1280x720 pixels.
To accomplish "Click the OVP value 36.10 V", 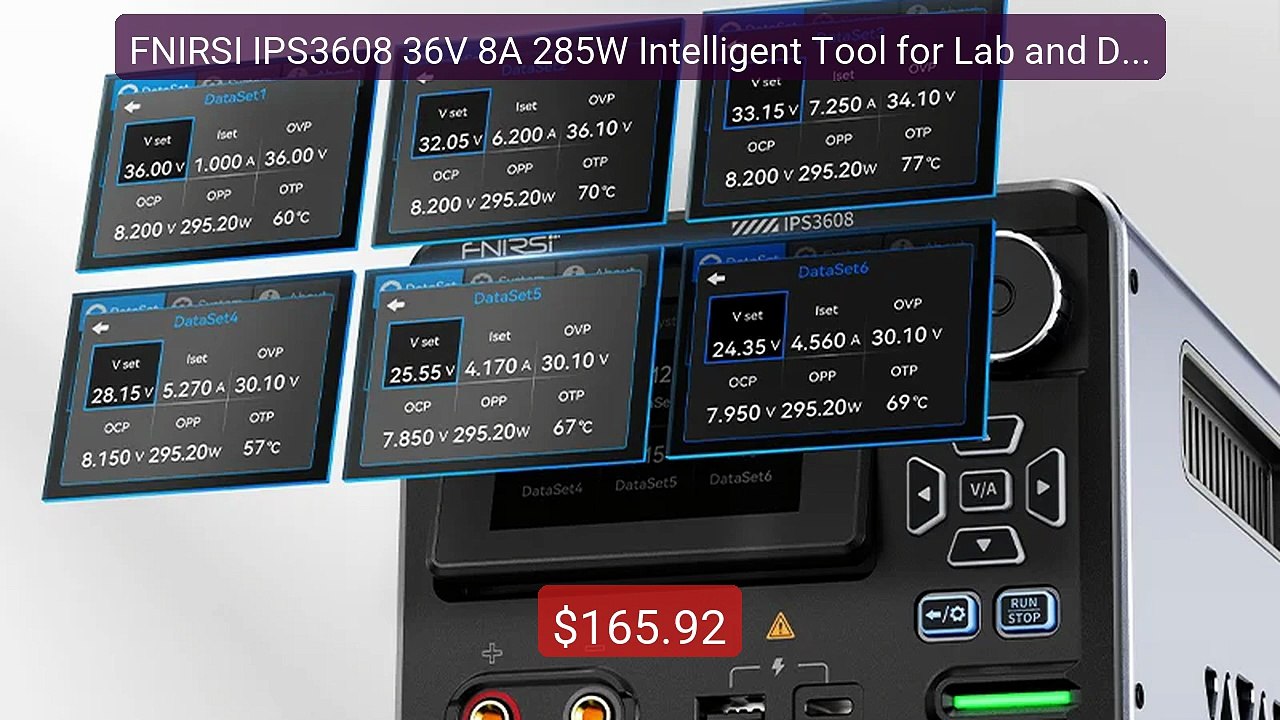I will 599,128.
